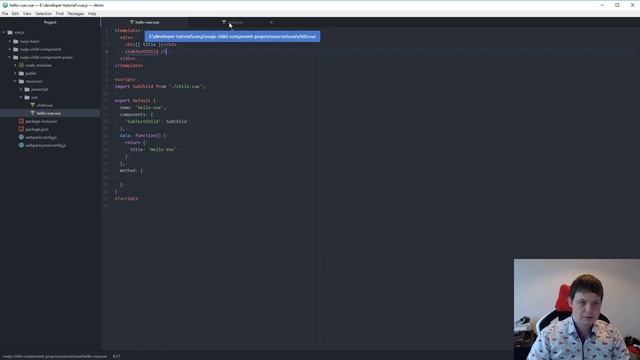Click the Atom logo in title bar

[5, 5]
